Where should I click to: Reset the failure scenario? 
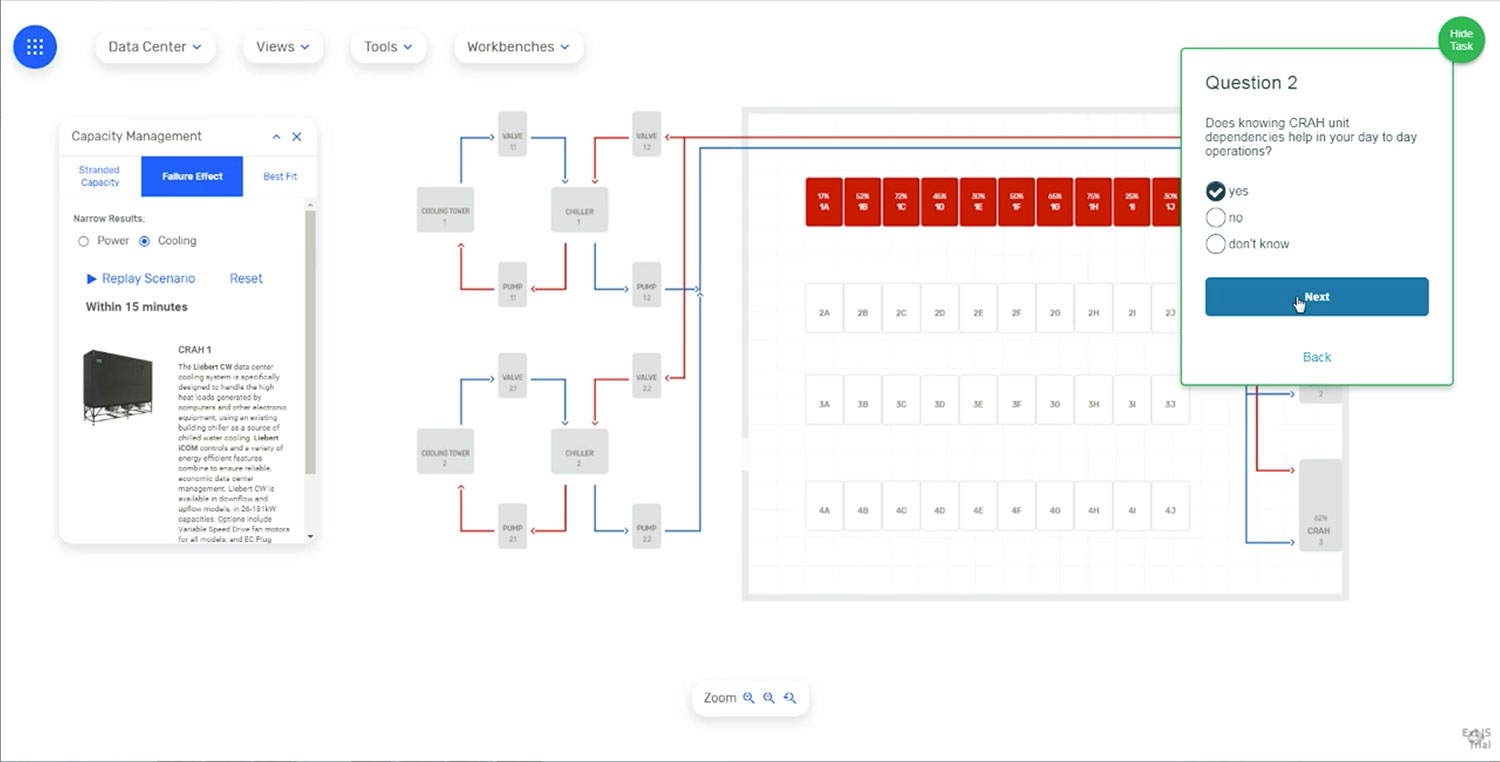tap(246, 279)
